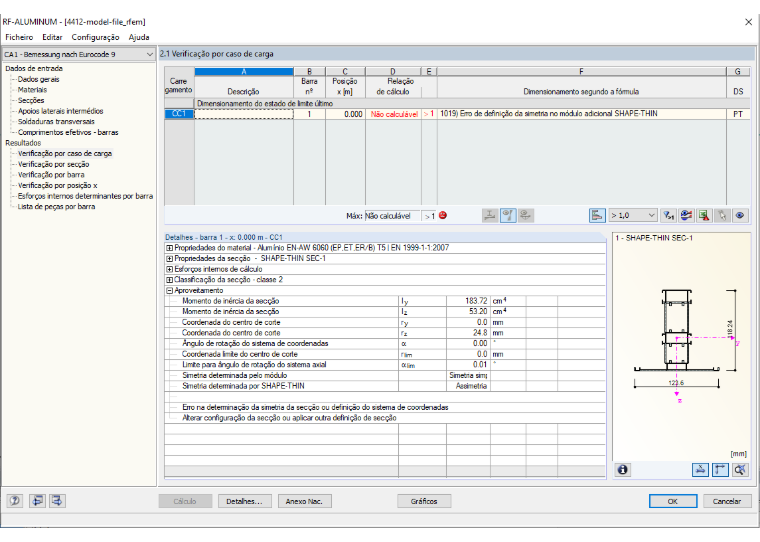Open the Ajuda menu
The height and width of the screenshot is (542, 760).
point(139,37)
